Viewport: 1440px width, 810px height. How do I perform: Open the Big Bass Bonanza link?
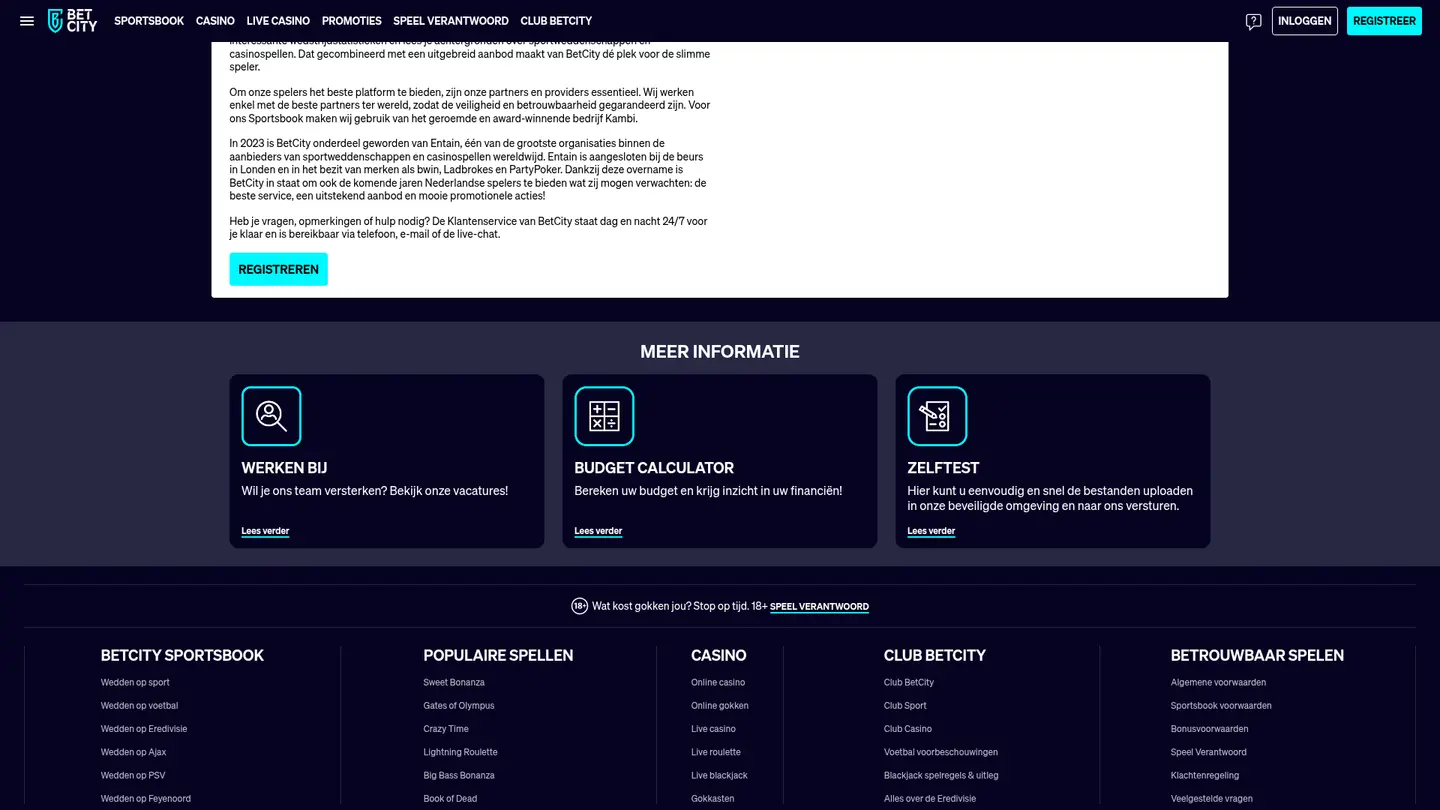click(x=459, y=775)
